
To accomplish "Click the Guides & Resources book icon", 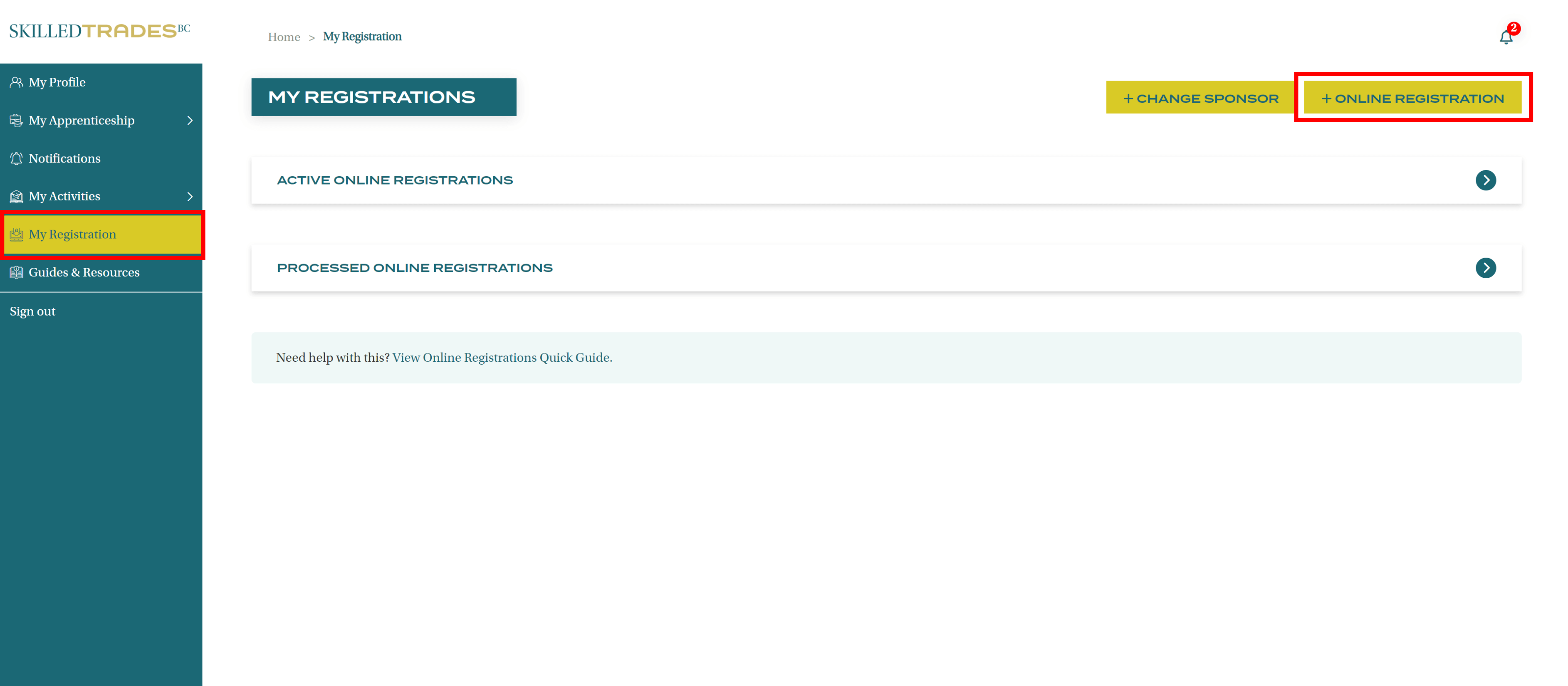I will coord(17,273).
